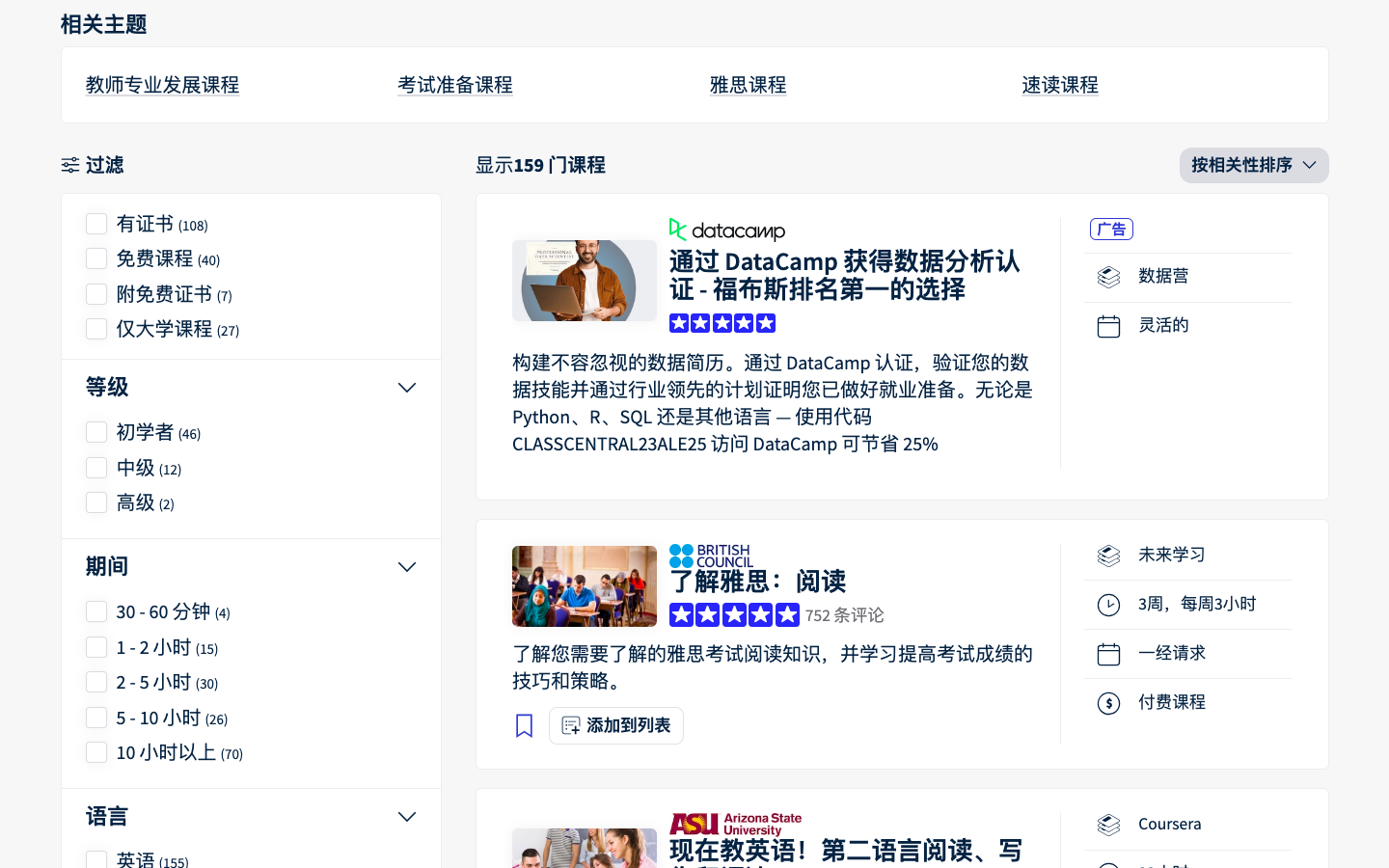The width and height of the screenshot is (1389, 868).
Task: Open the 考试准备课程 related topic
Action: tap(455, 85)
